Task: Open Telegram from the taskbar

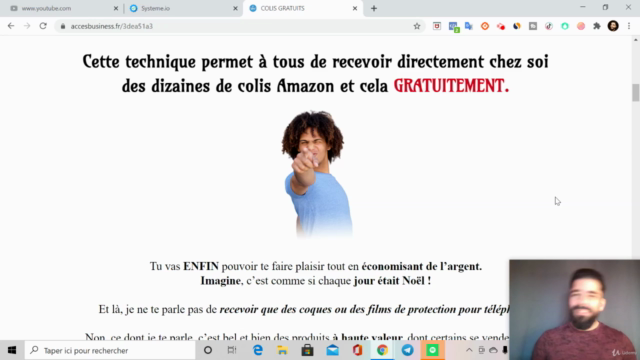Action: click(x=407, y=350)
